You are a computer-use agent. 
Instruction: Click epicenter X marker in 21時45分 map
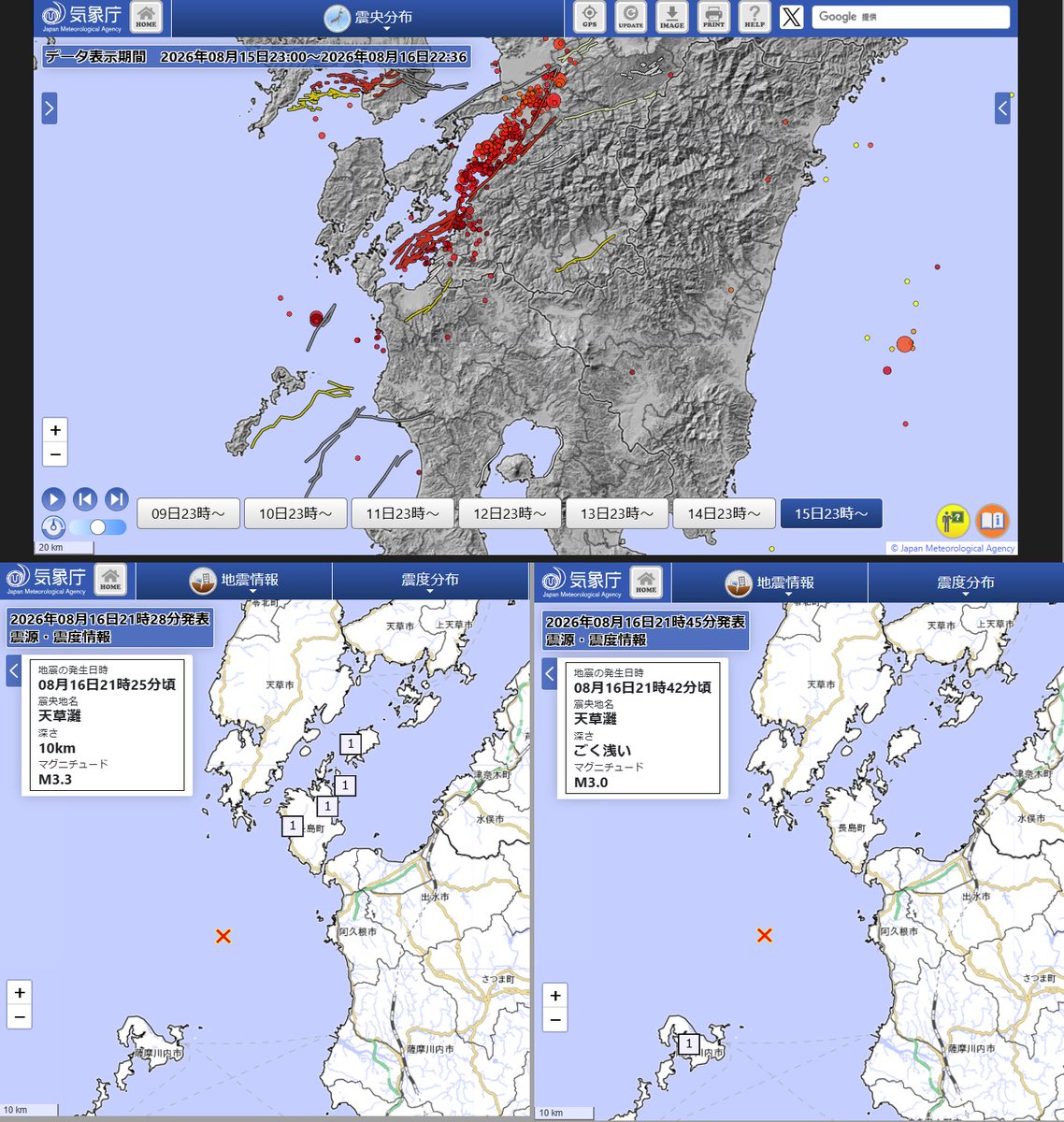click(764, 935)
